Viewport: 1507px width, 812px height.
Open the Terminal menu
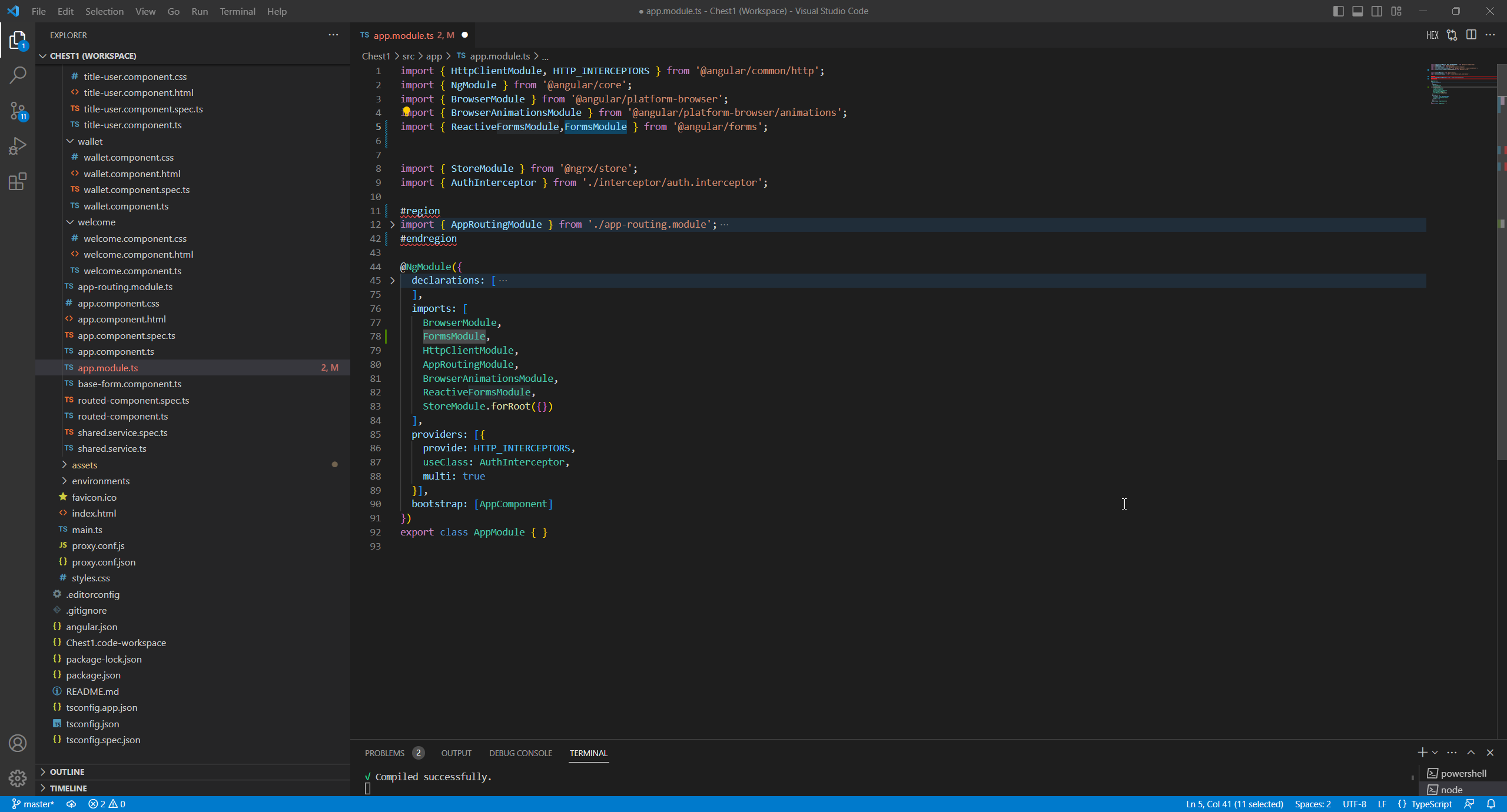[x=237, y=11]
